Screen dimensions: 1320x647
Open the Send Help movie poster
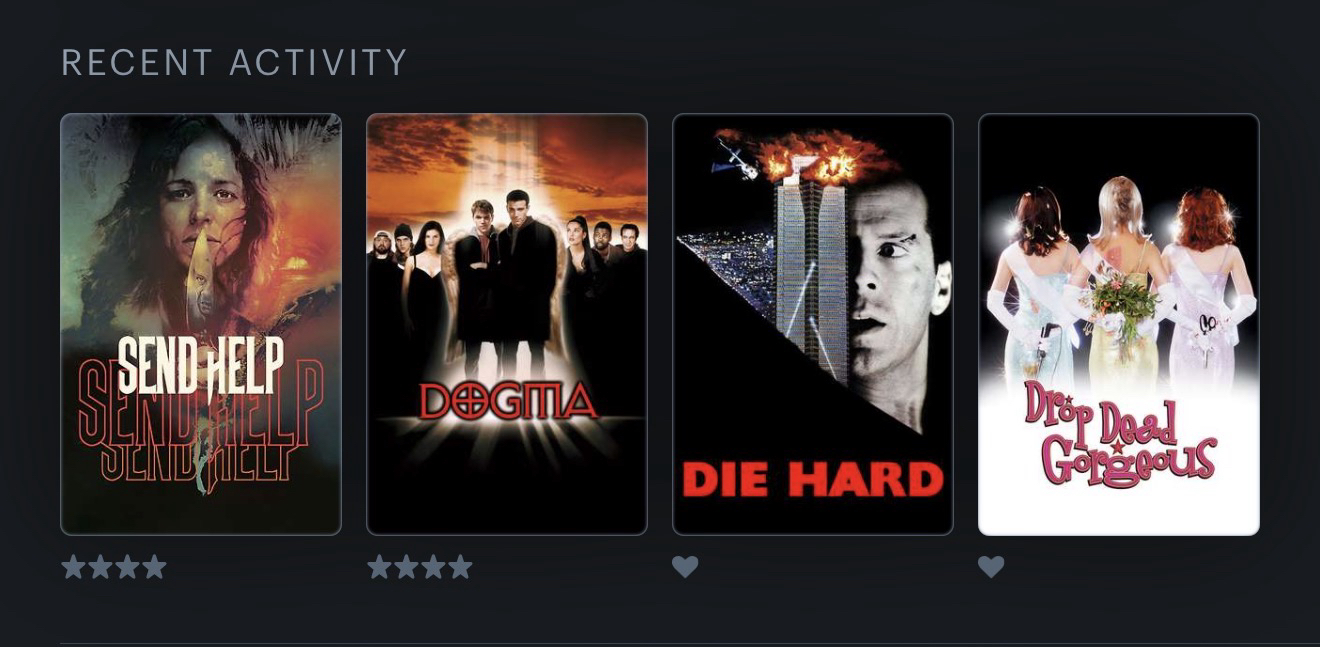tap(201, 324)
